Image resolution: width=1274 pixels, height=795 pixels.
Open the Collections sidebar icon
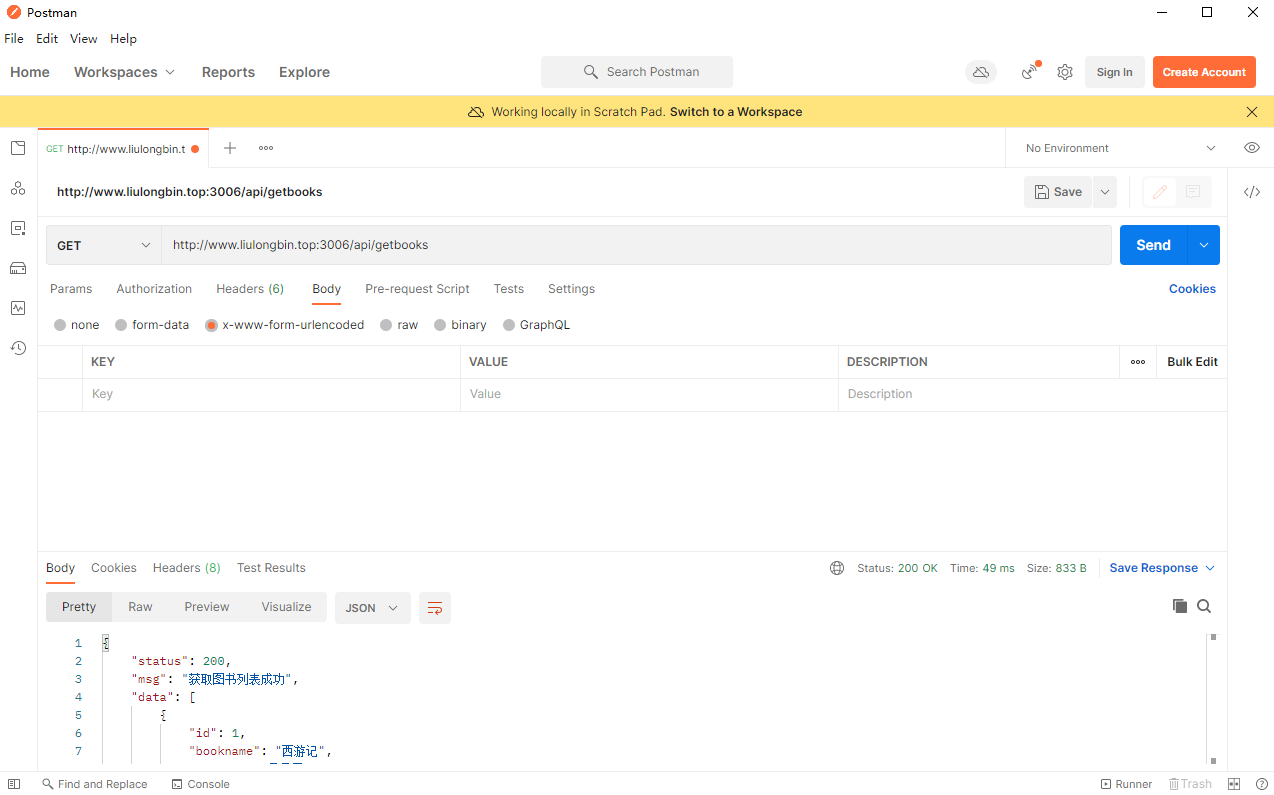point(18,148)
